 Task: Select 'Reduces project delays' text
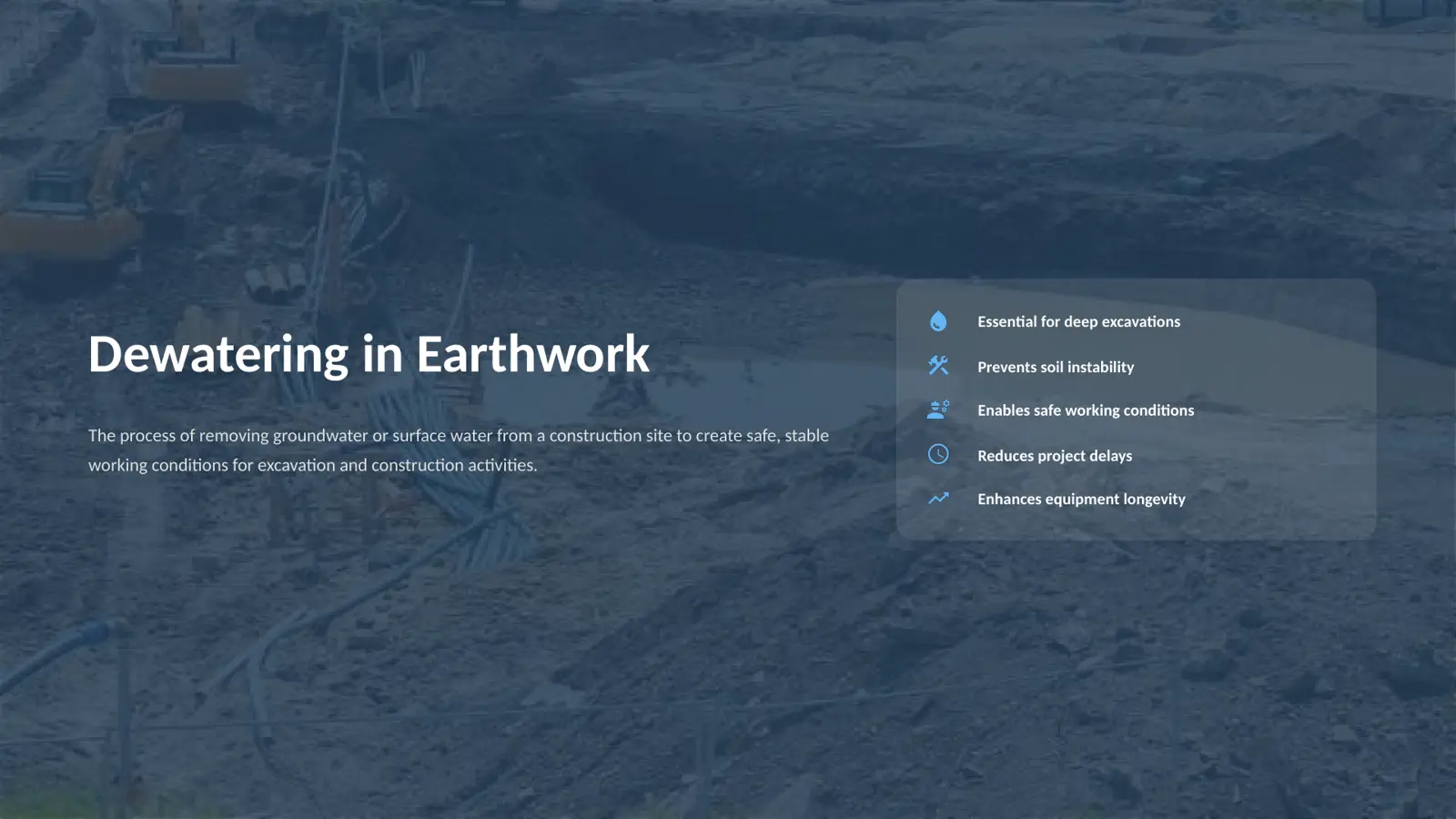(1055, 456)
